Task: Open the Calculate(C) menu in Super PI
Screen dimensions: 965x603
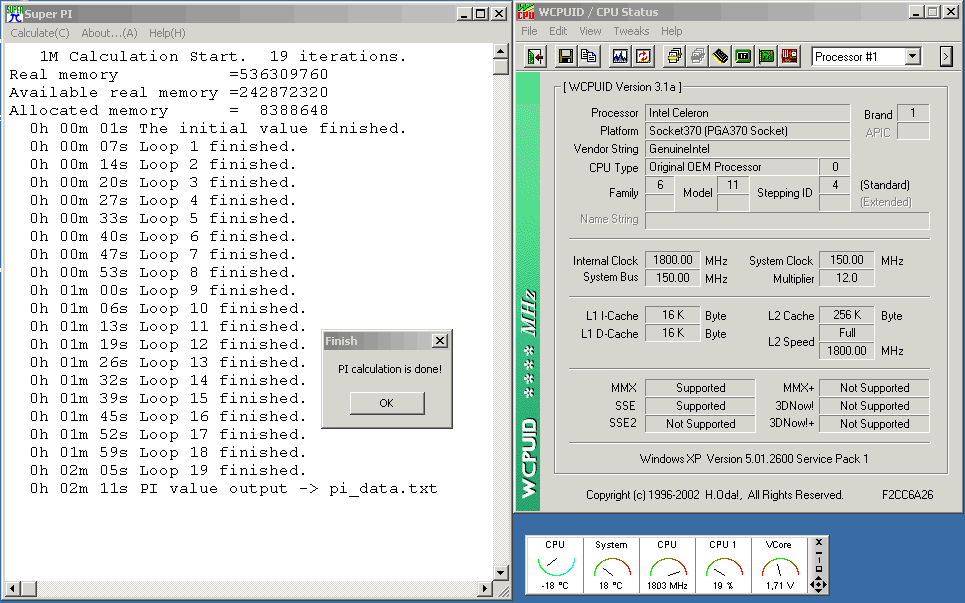Action: [40, 33]
